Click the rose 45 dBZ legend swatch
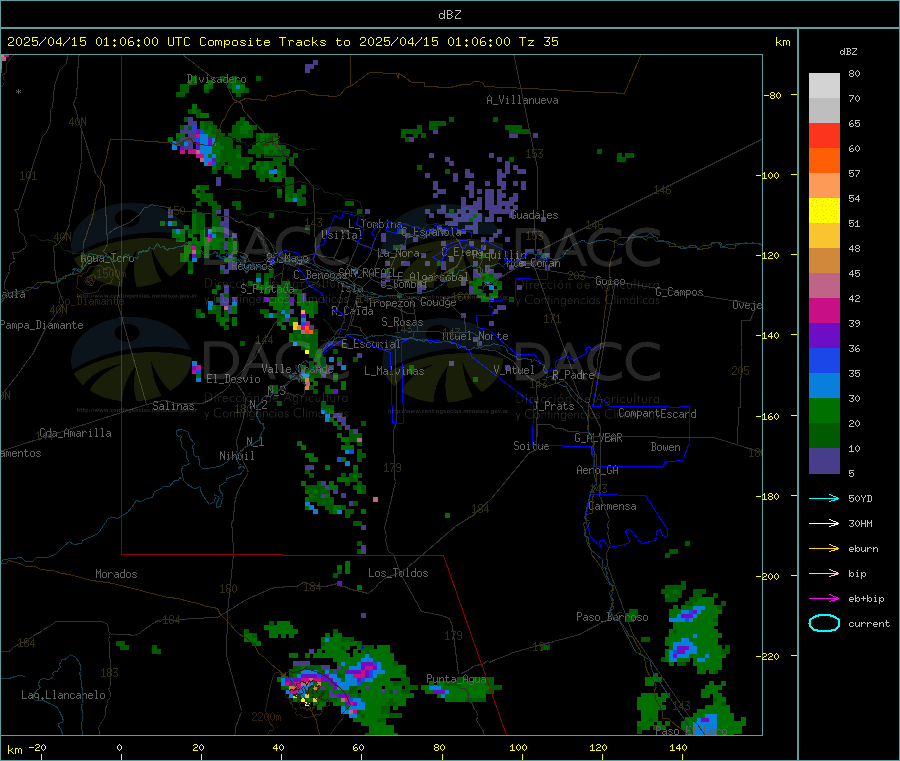The width and height of the screenshot is (900, 761). (x=824, y=286)
